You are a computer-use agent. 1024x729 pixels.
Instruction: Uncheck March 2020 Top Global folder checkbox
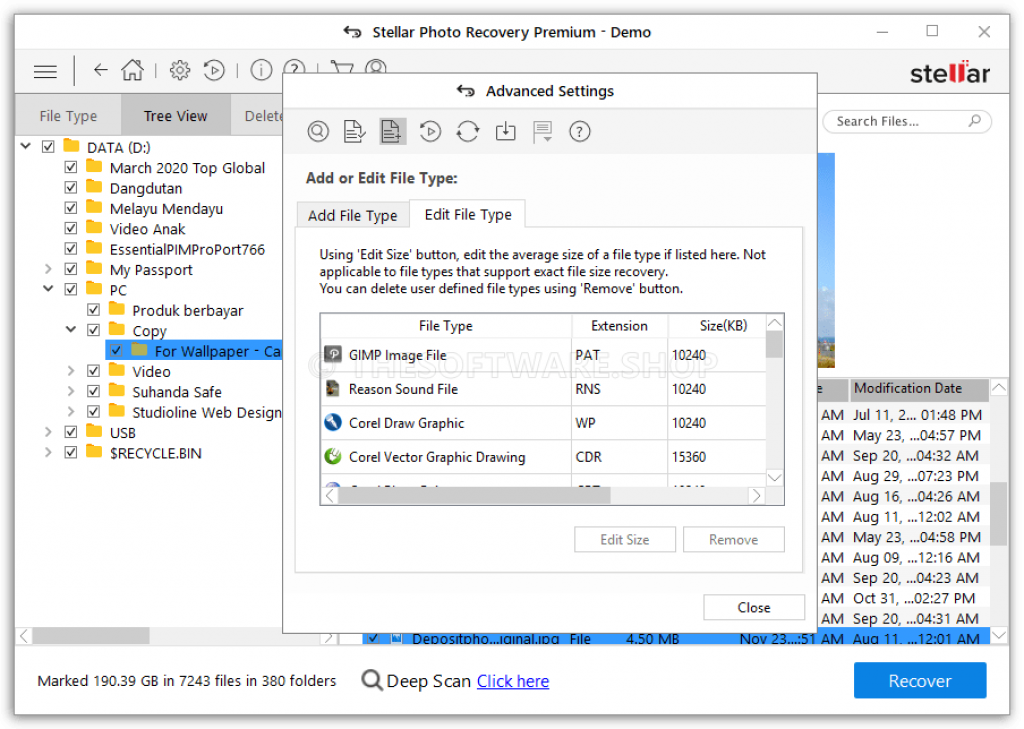click(x=71, y=167)
